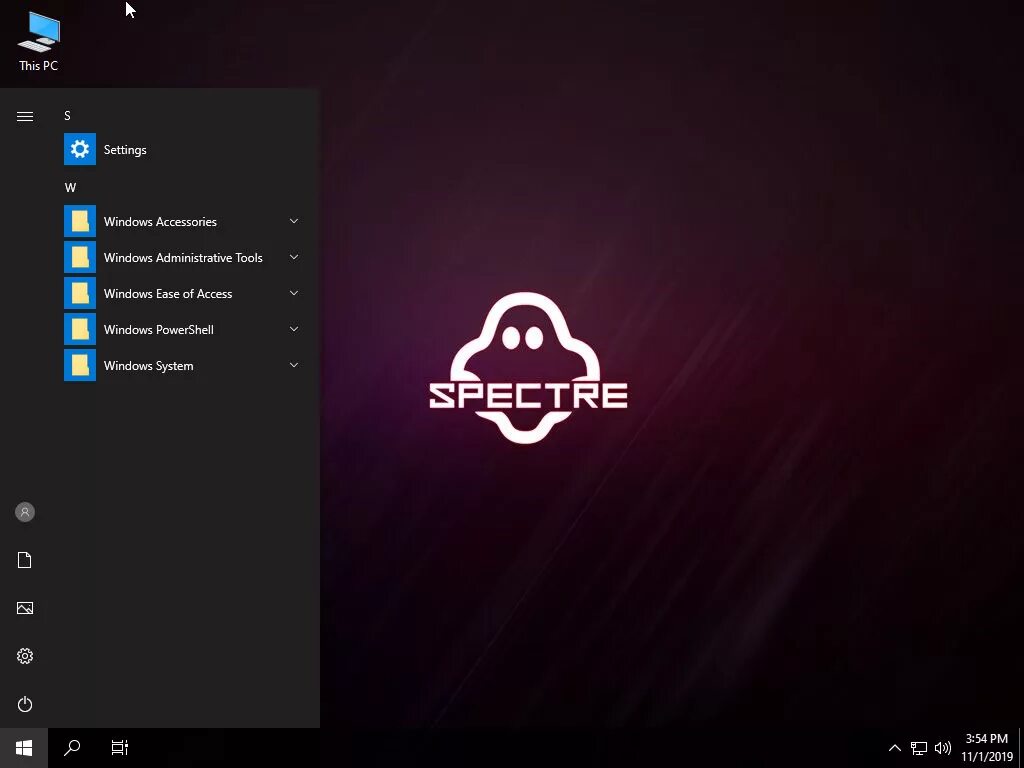
Task: Open the Settings gear in Start sidebar
Action: tap(25, 656)
